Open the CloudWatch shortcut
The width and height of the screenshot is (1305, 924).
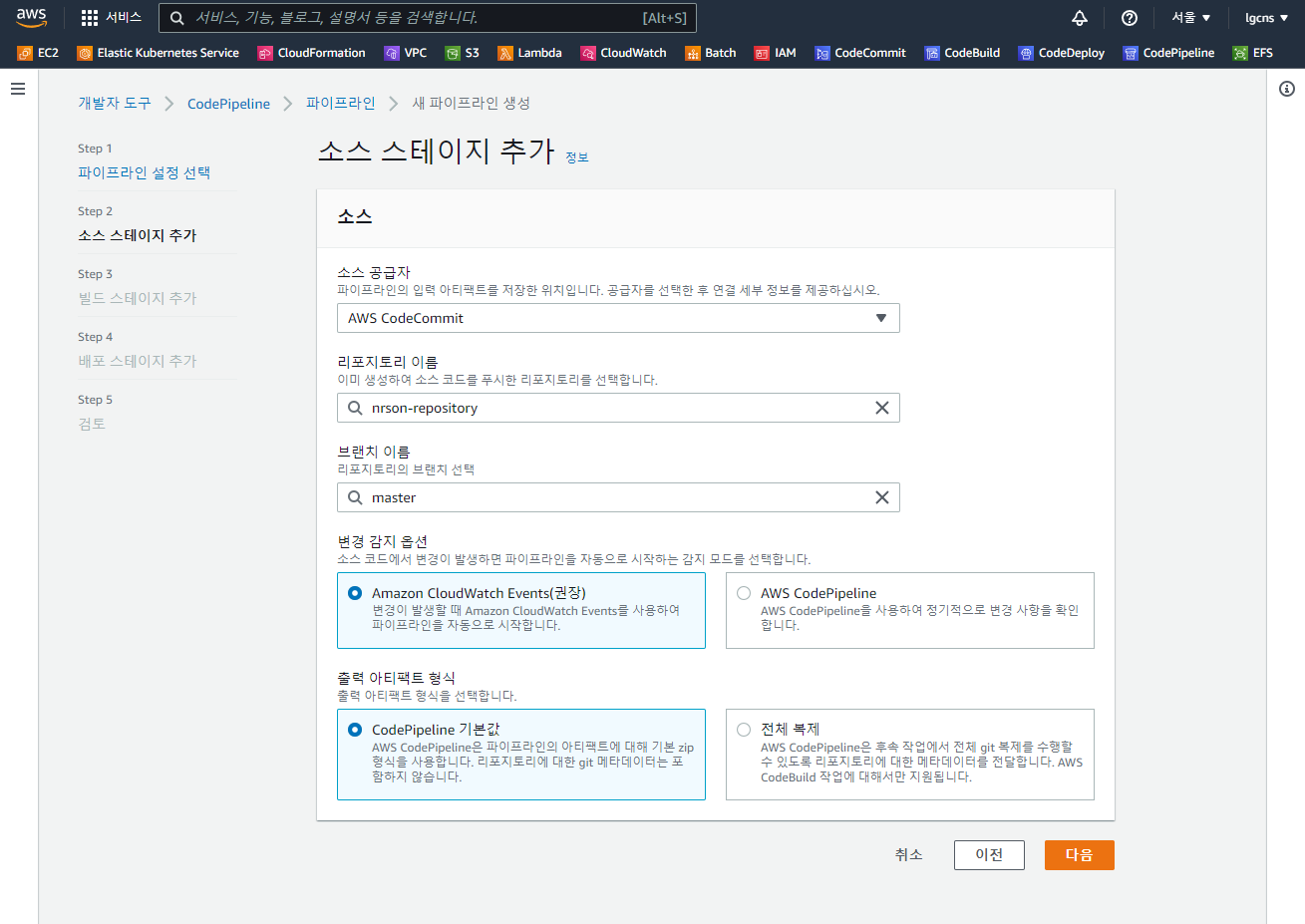click(623, 53)
